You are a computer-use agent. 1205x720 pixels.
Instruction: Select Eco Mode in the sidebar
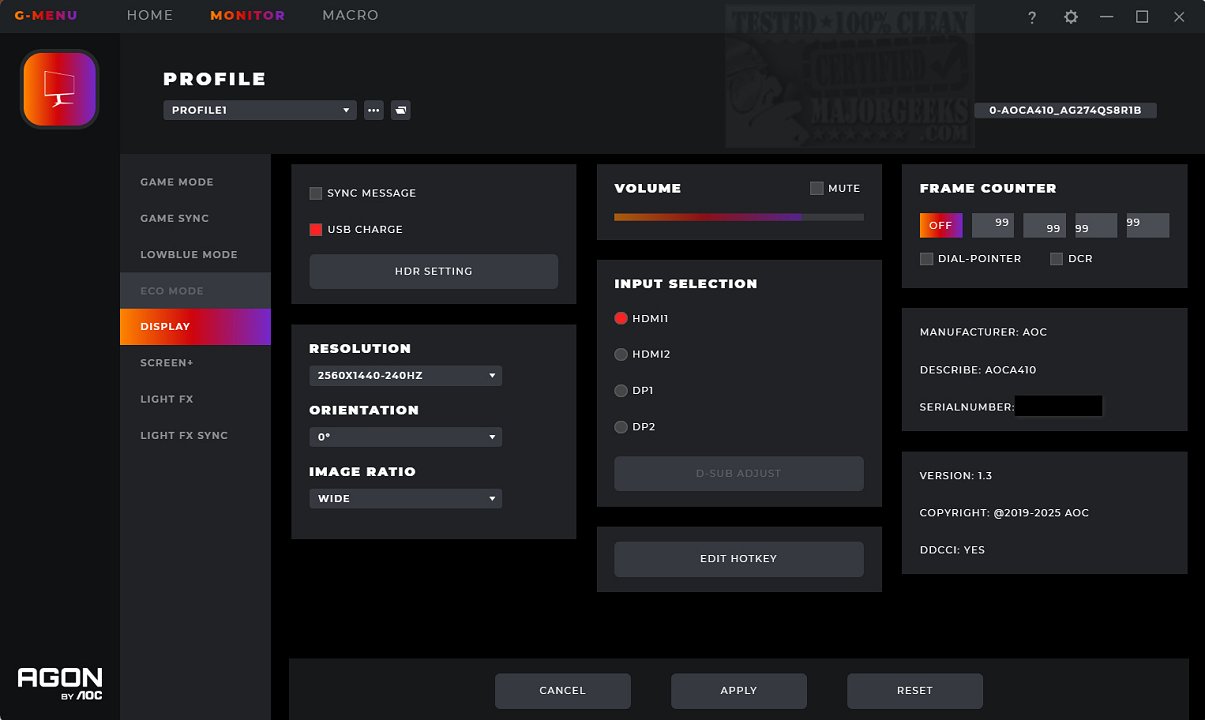coord(195,290)
